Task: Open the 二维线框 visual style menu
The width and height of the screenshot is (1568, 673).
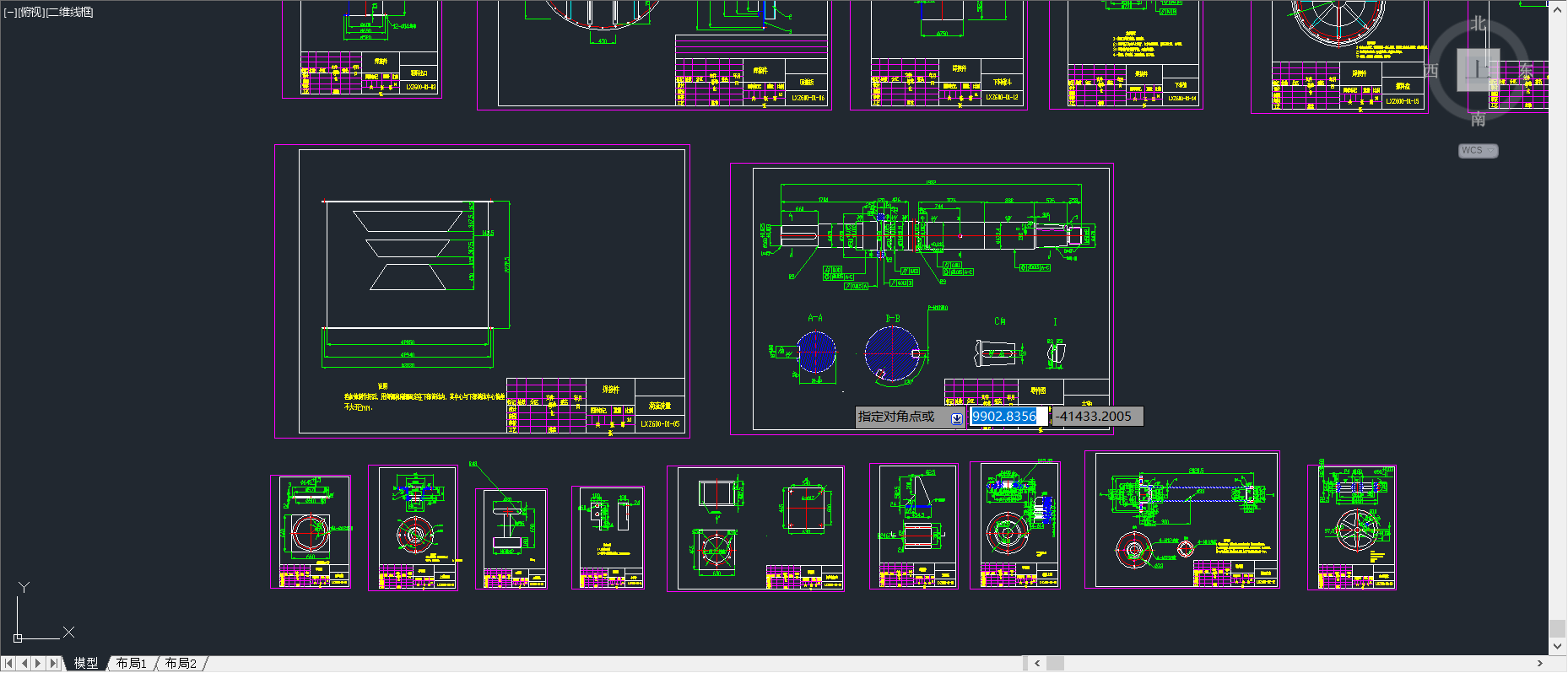Action: (70, 12)
